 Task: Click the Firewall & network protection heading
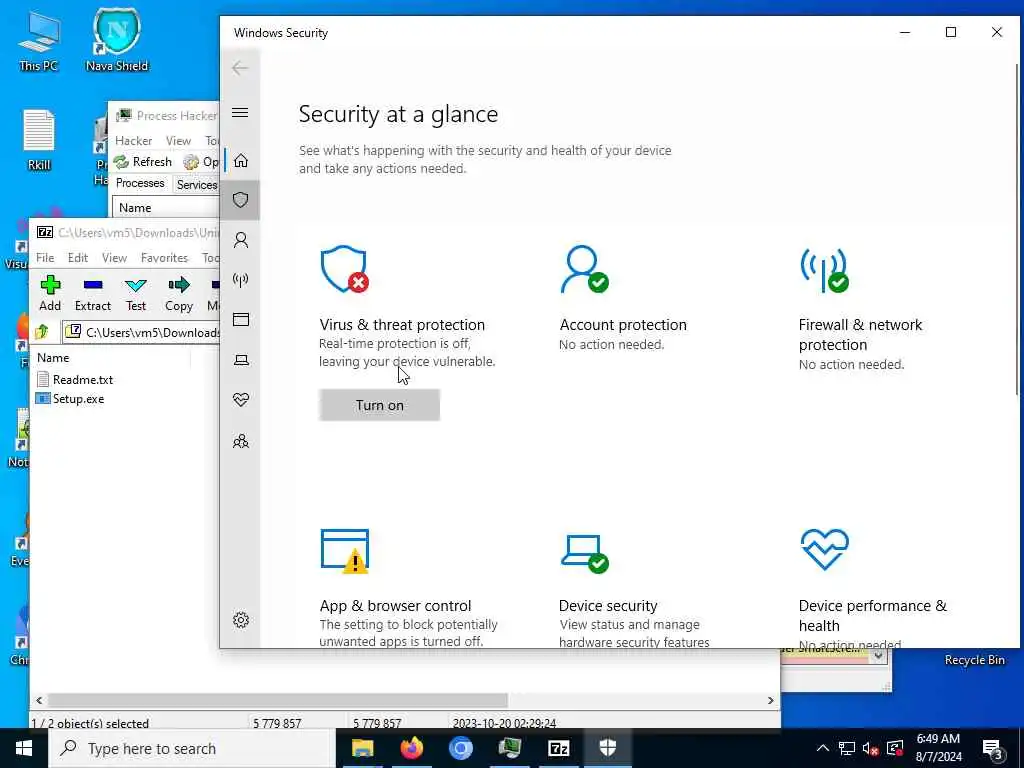coord(860,334)
